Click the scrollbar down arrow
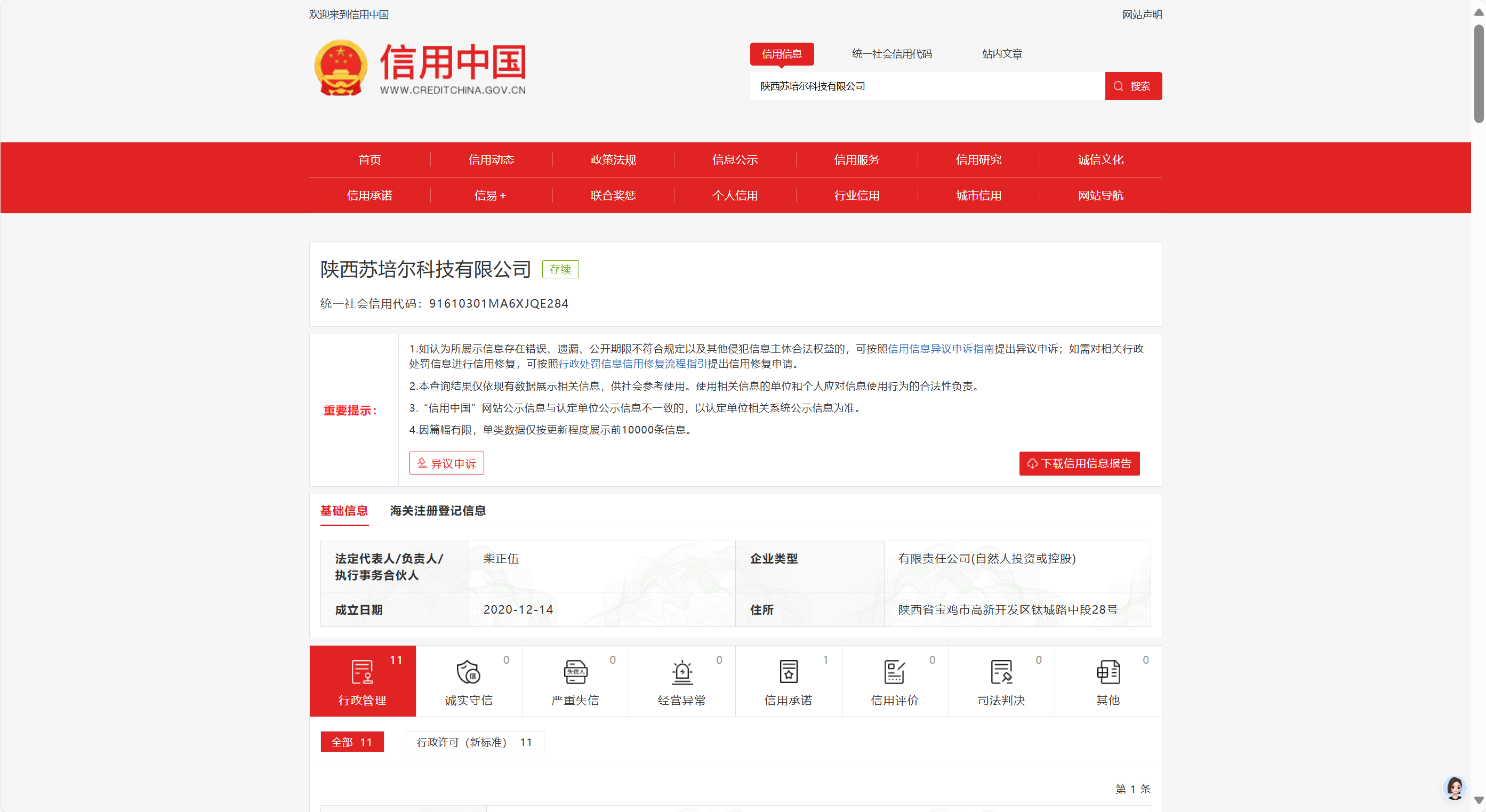This screenshot has height=812, width=1486. [x=1479, y=800]
